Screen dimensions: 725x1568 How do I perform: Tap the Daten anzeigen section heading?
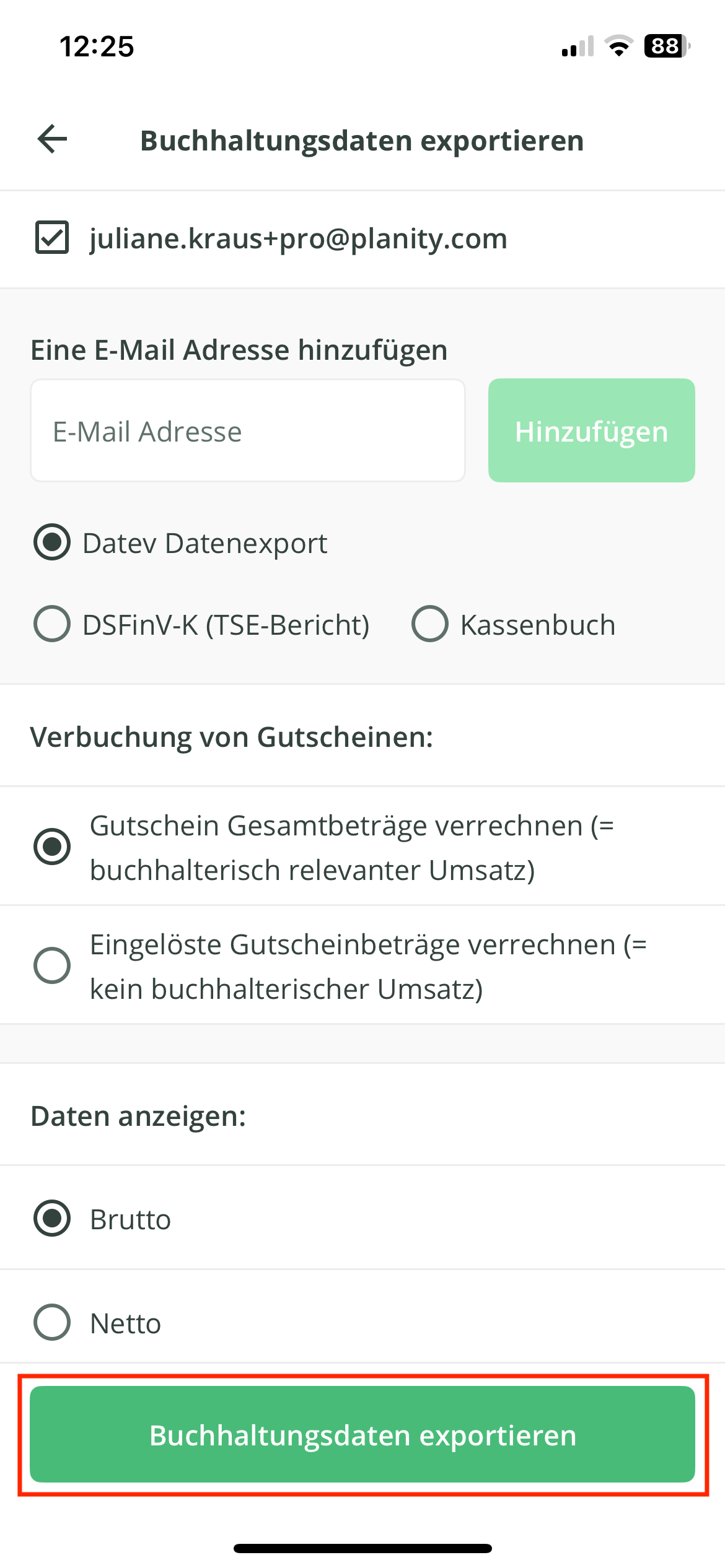[x=138, y=1116]
